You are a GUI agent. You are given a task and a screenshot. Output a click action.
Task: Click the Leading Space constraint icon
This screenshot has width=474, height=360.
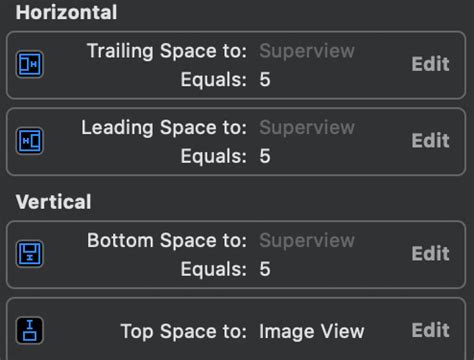[30, 141]
